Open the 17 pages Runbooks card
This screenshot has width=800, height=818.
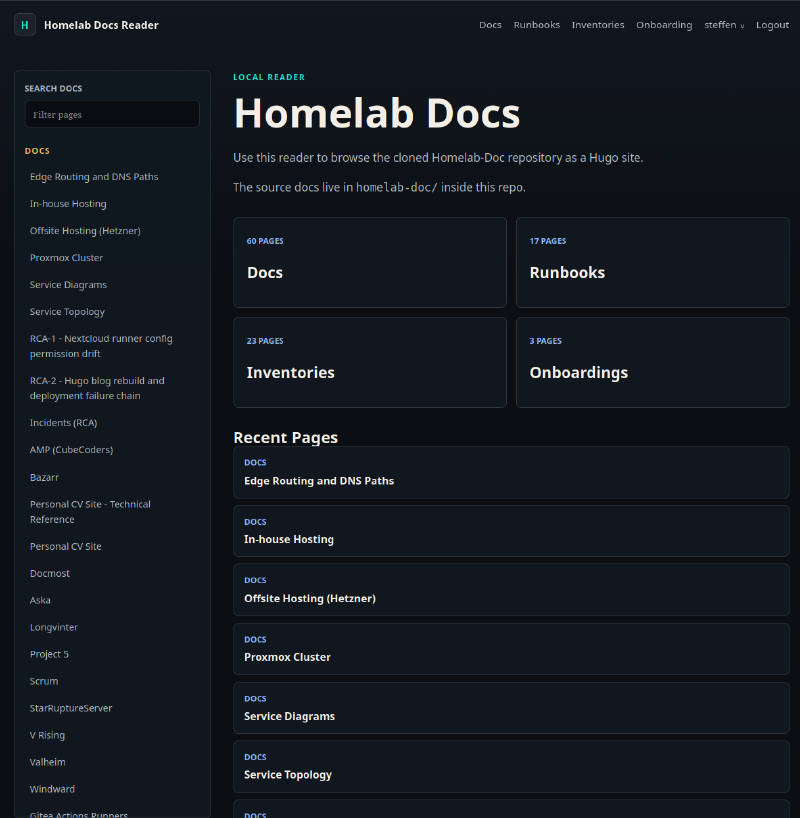coord(653,262)
